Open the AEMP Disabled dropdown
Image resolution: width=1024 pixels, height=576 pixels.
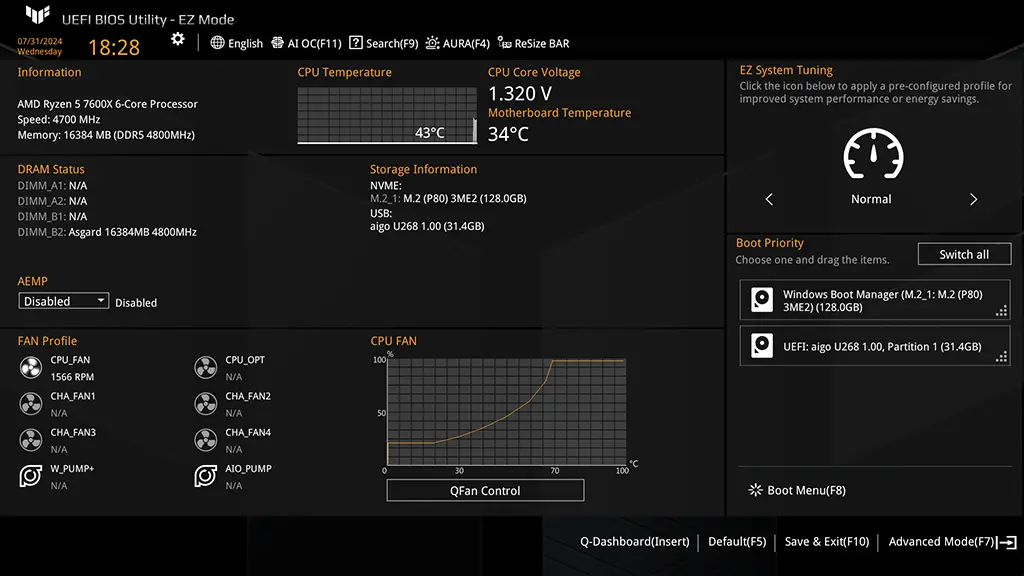[63, 301]
